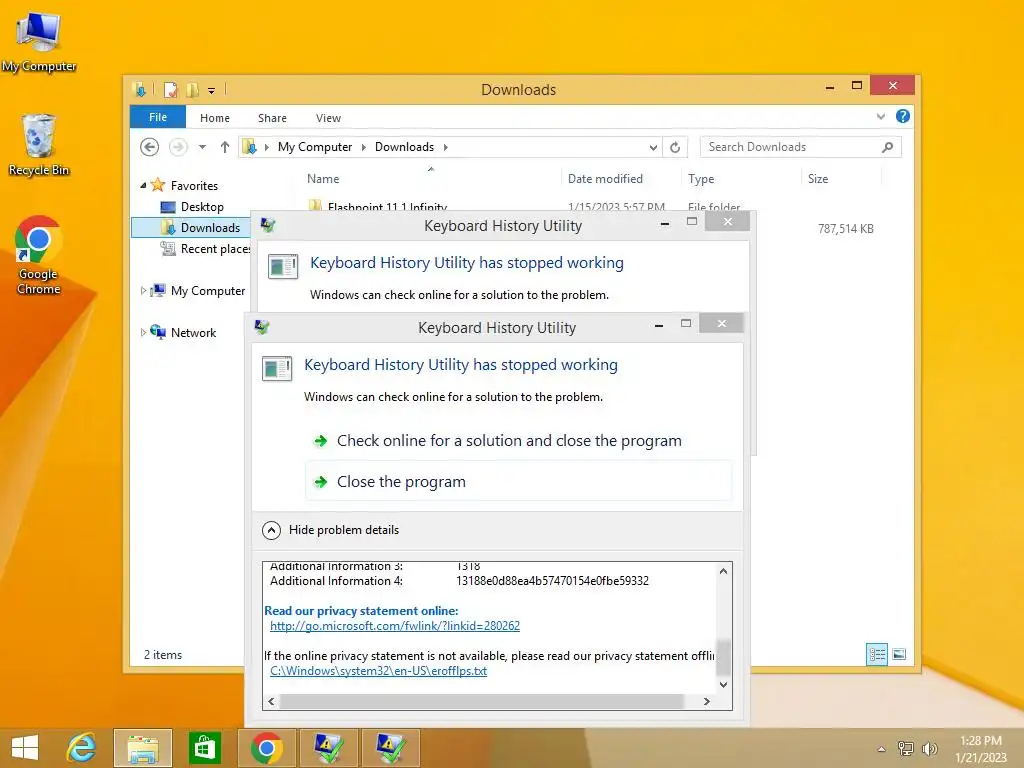
Task: Open address bar history dropdown
Action: [x=653, y=148]
